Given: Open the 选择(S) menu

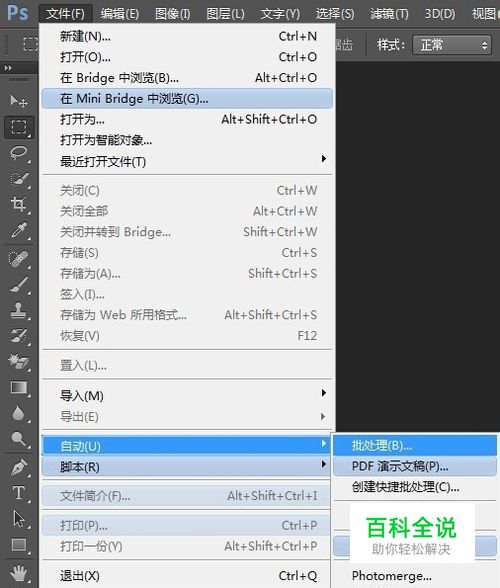Looking at the screenshot, I should point(335,14).
